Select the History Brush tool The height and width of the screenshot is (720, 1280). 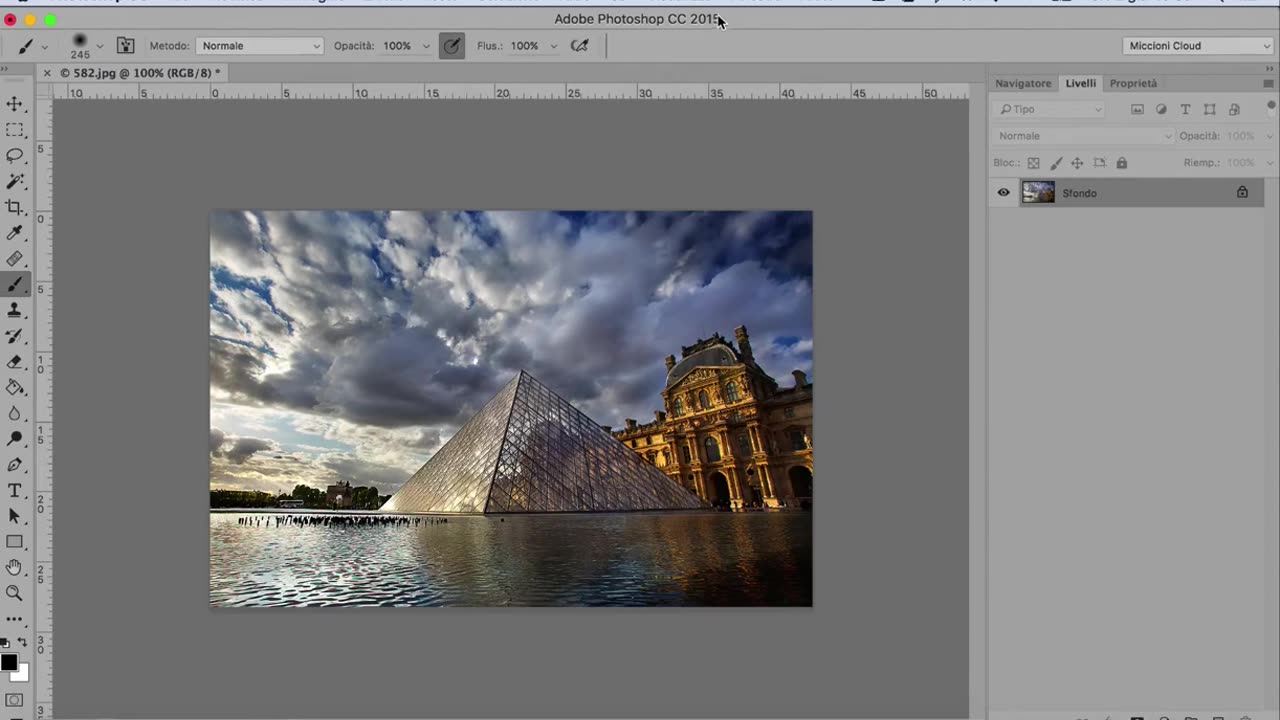15,336
